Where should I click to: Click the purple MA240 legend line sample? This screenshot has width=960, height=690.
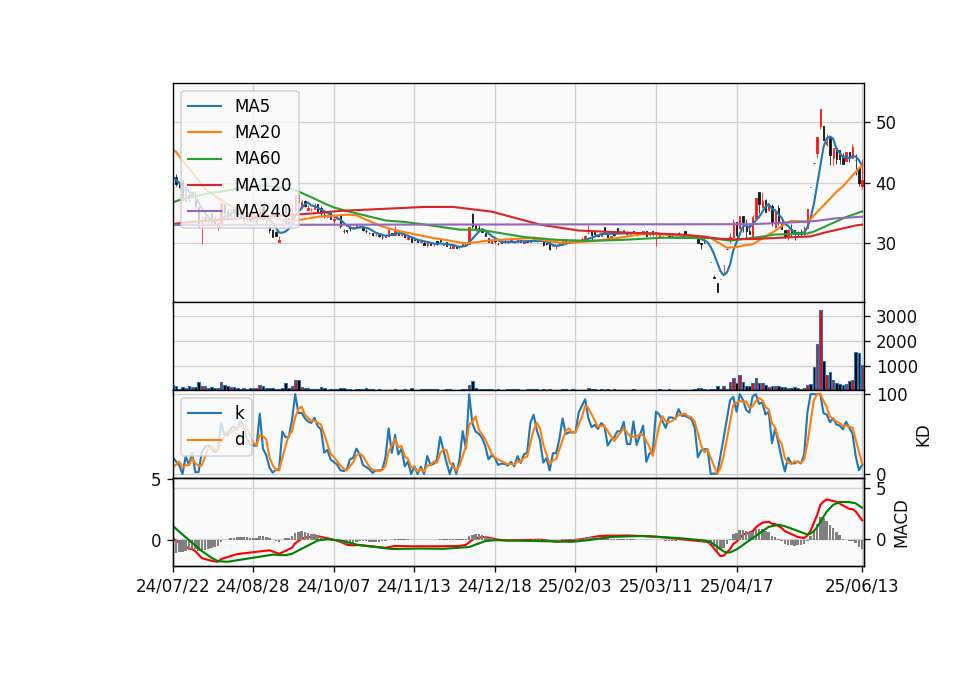pyautogui.click(x=205, y=212)
